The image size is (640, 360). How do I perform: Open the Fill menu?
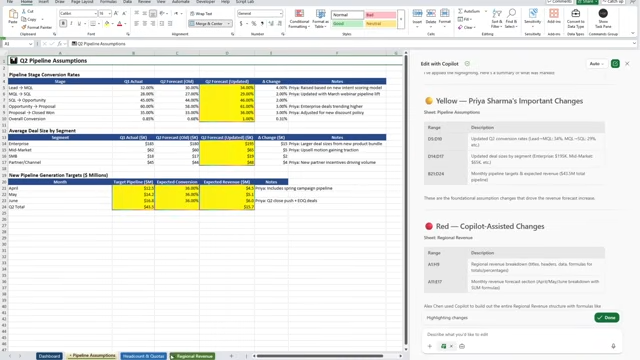(465, 19)
